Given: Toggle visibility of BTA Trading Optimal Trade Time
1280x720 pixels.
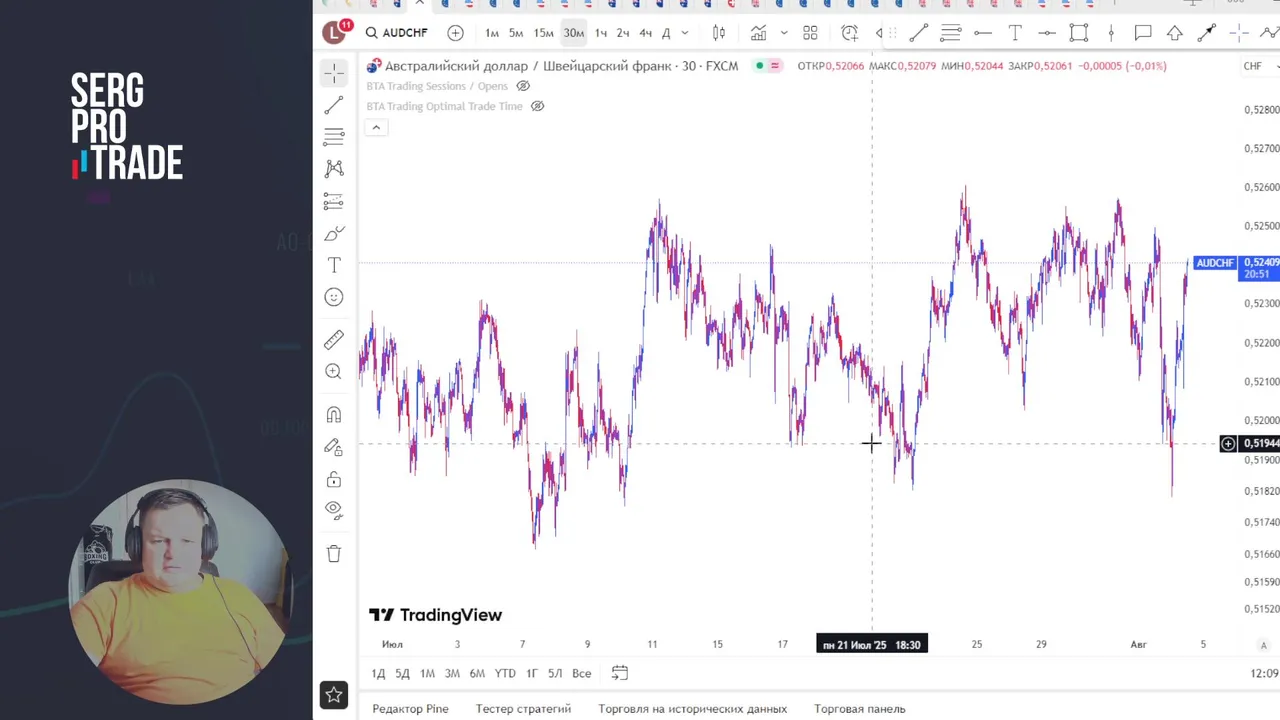Looking at the screenshot, I should [x=537, y=106].
